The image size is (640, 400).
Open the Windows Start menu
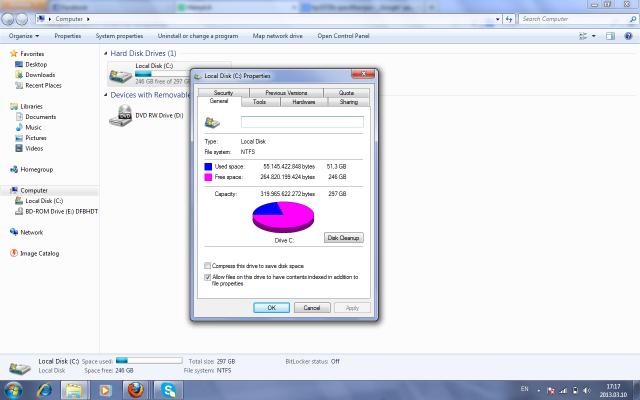[x=13, y=389]
